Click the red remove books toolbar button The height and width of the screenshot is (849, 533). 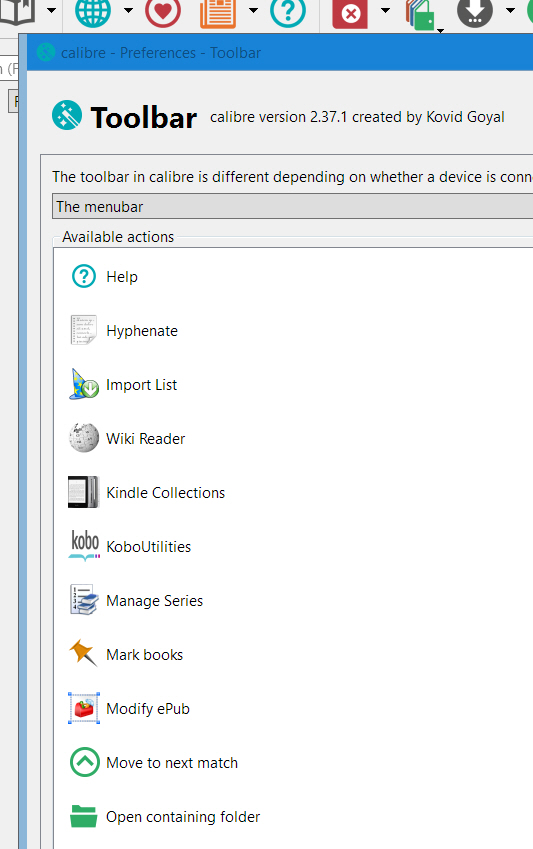(350, 13)
